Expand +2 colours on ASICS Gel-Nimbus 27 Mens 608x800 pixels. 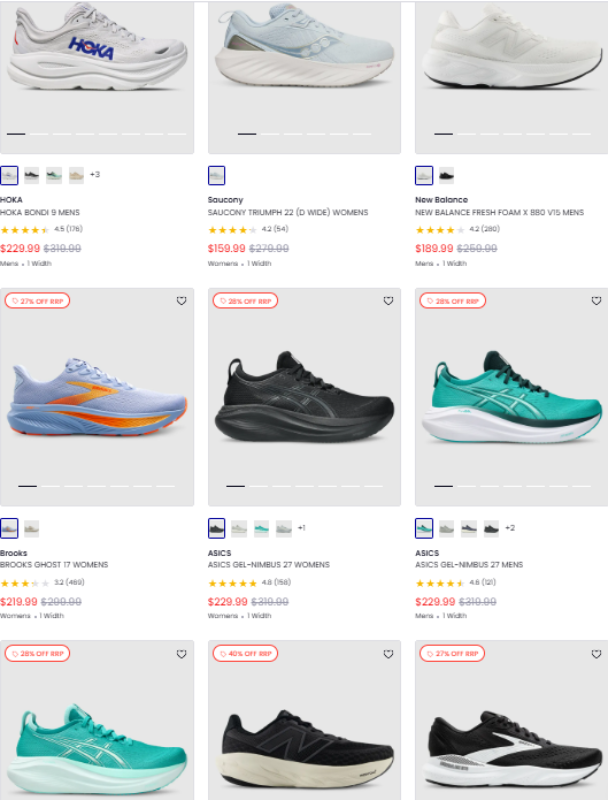(x=510, y=528)
